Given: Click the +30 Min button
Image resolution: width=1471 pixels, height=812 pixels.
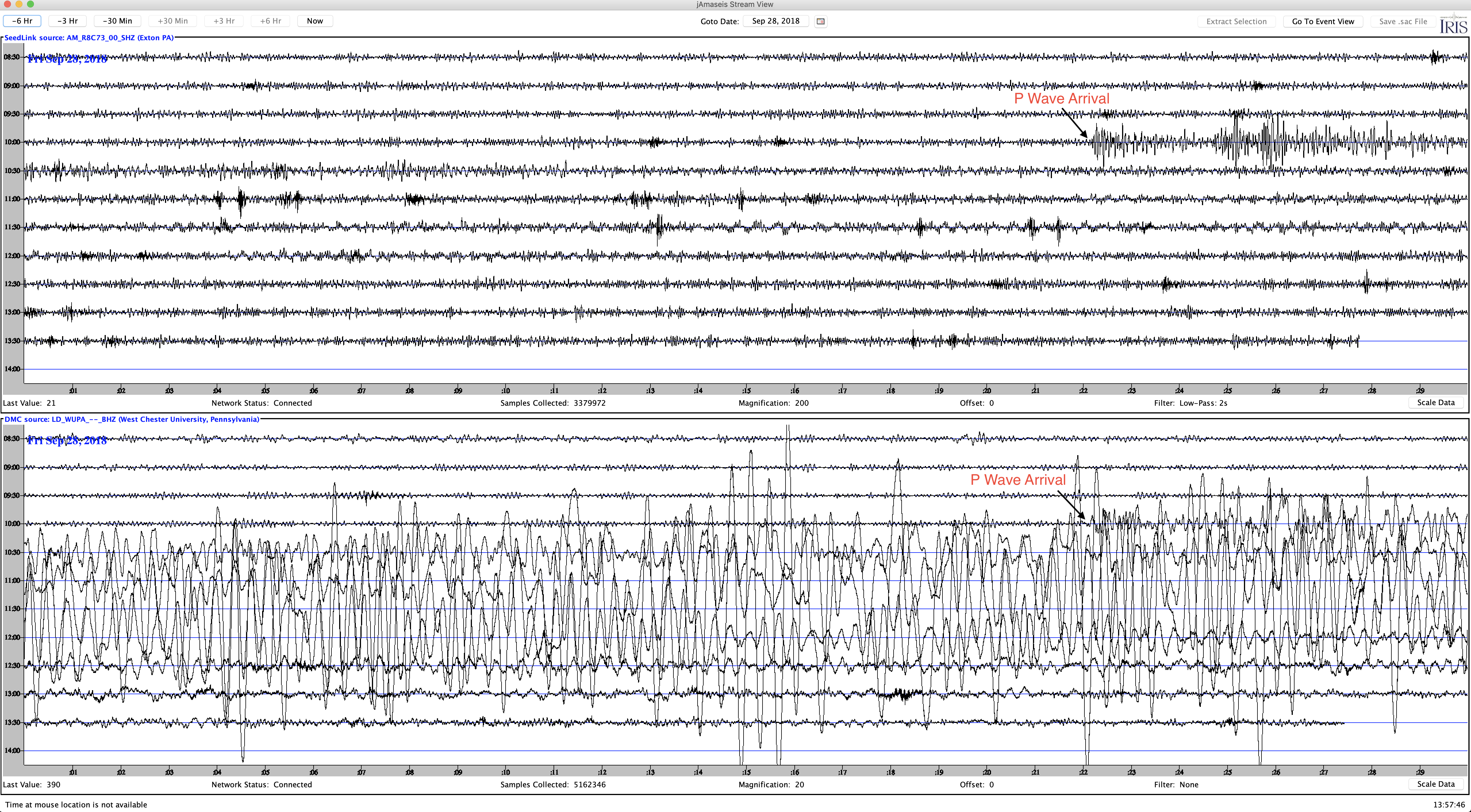Looking at the screenshot, I should click(x=172, y=21).
